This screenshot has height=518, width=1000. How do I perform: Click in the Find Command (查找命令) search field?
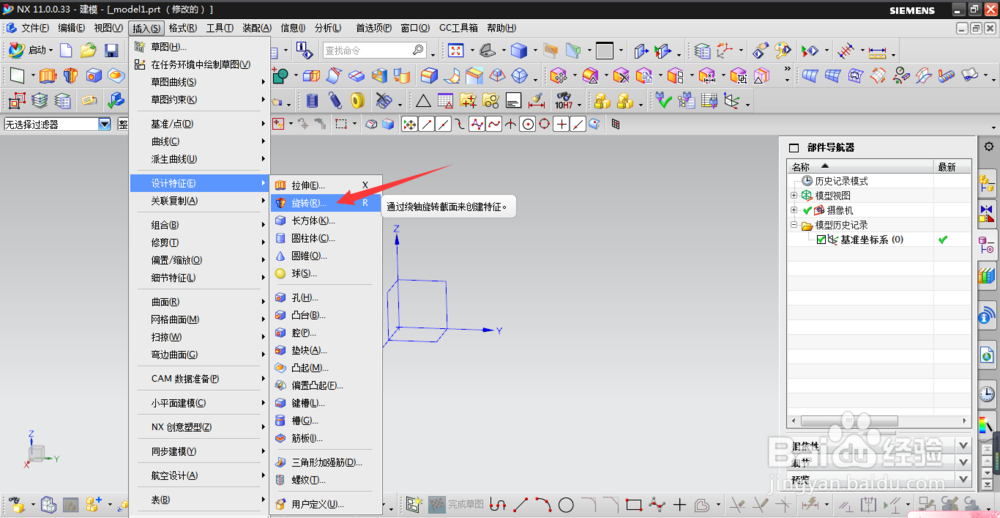[374, 50]
